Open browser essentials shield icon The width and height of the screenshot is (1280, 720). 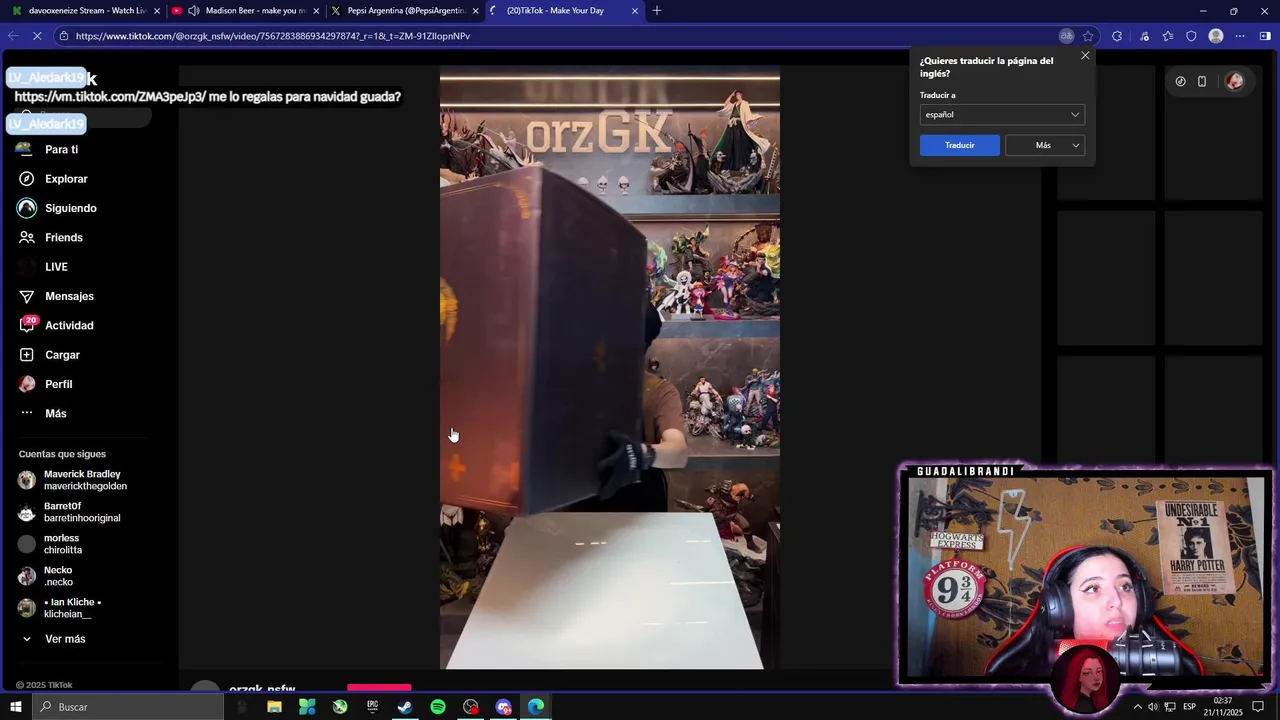pyautogui.click(x=1191, y=36)
